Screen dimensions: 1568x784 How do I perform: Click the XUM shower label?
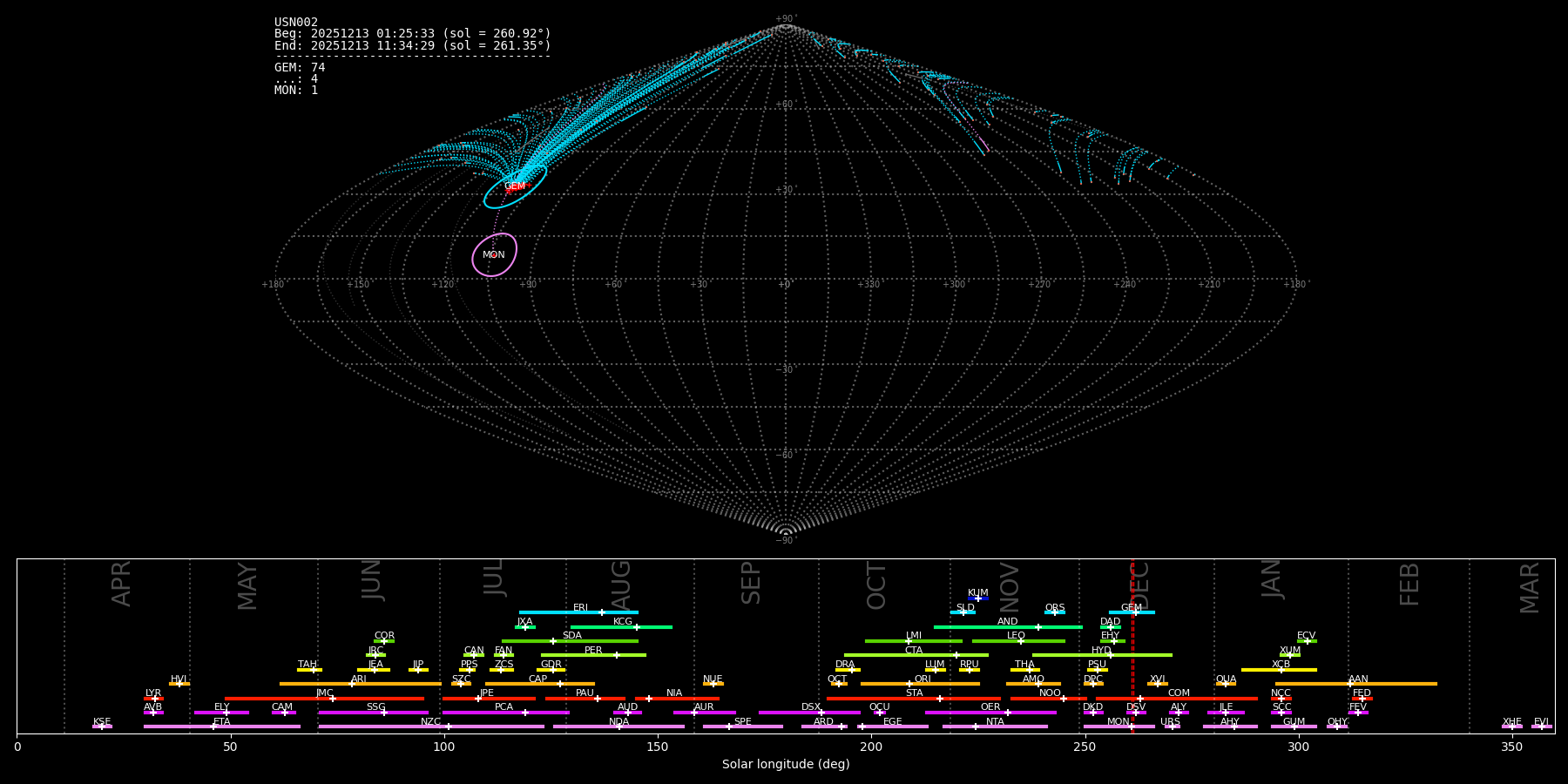coord(1290,651)
